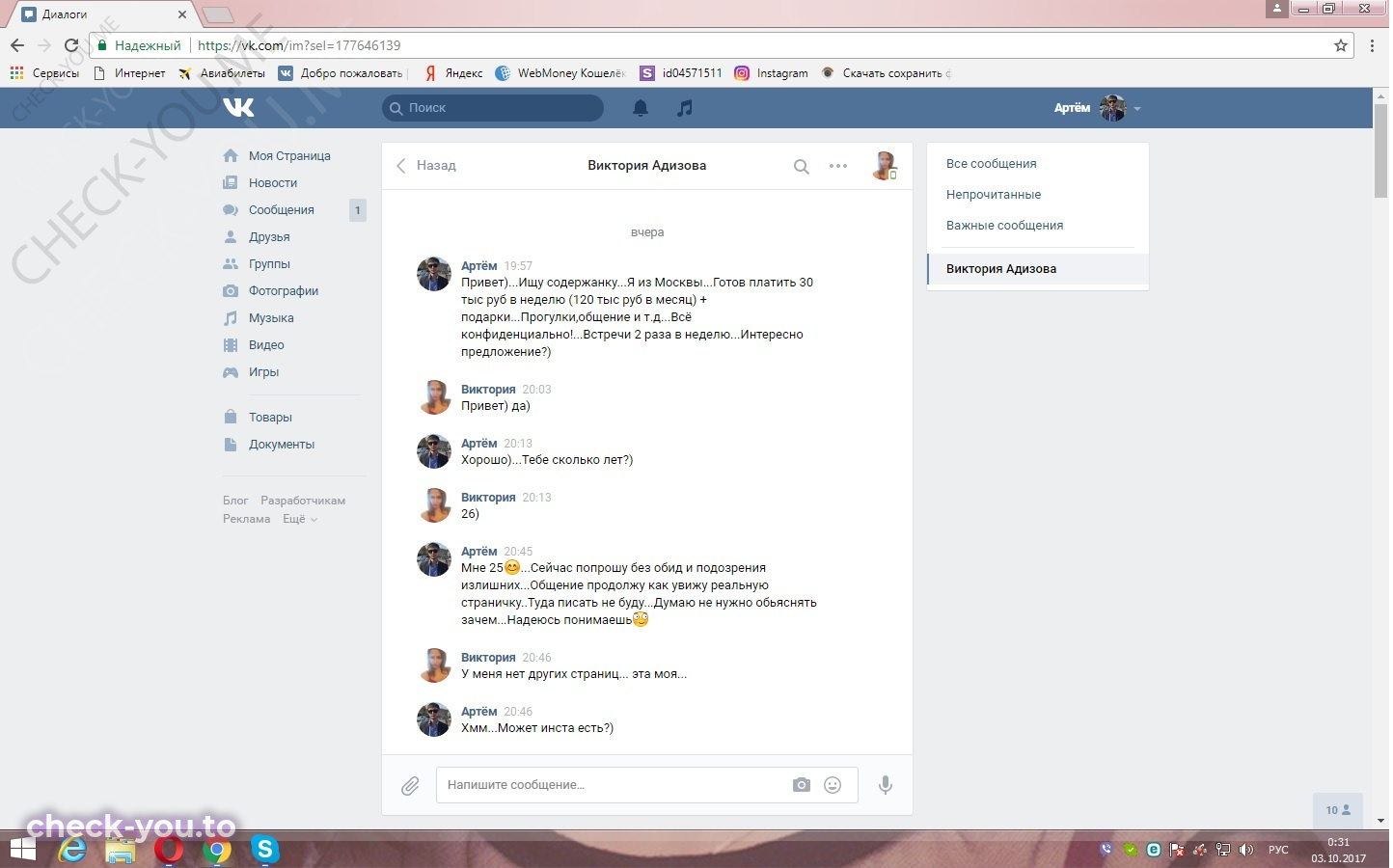Open Музыка in the sidebar
Viewport: 1393px width, 868px height.
271,317
